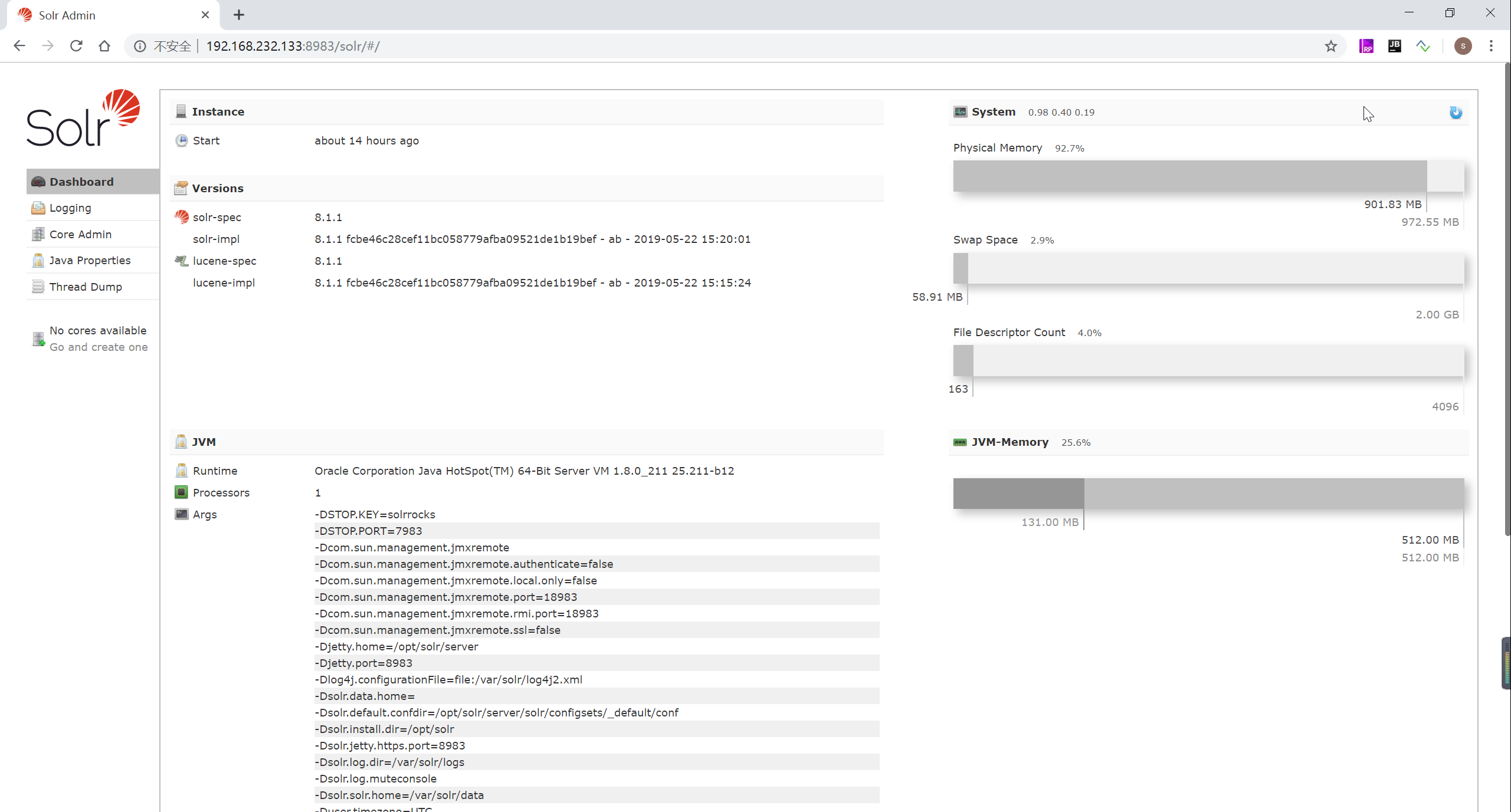Click the Dashboard gauge icon in sidebar
1511x812 pixels.
pyautogui.click(x=38, y=182)
